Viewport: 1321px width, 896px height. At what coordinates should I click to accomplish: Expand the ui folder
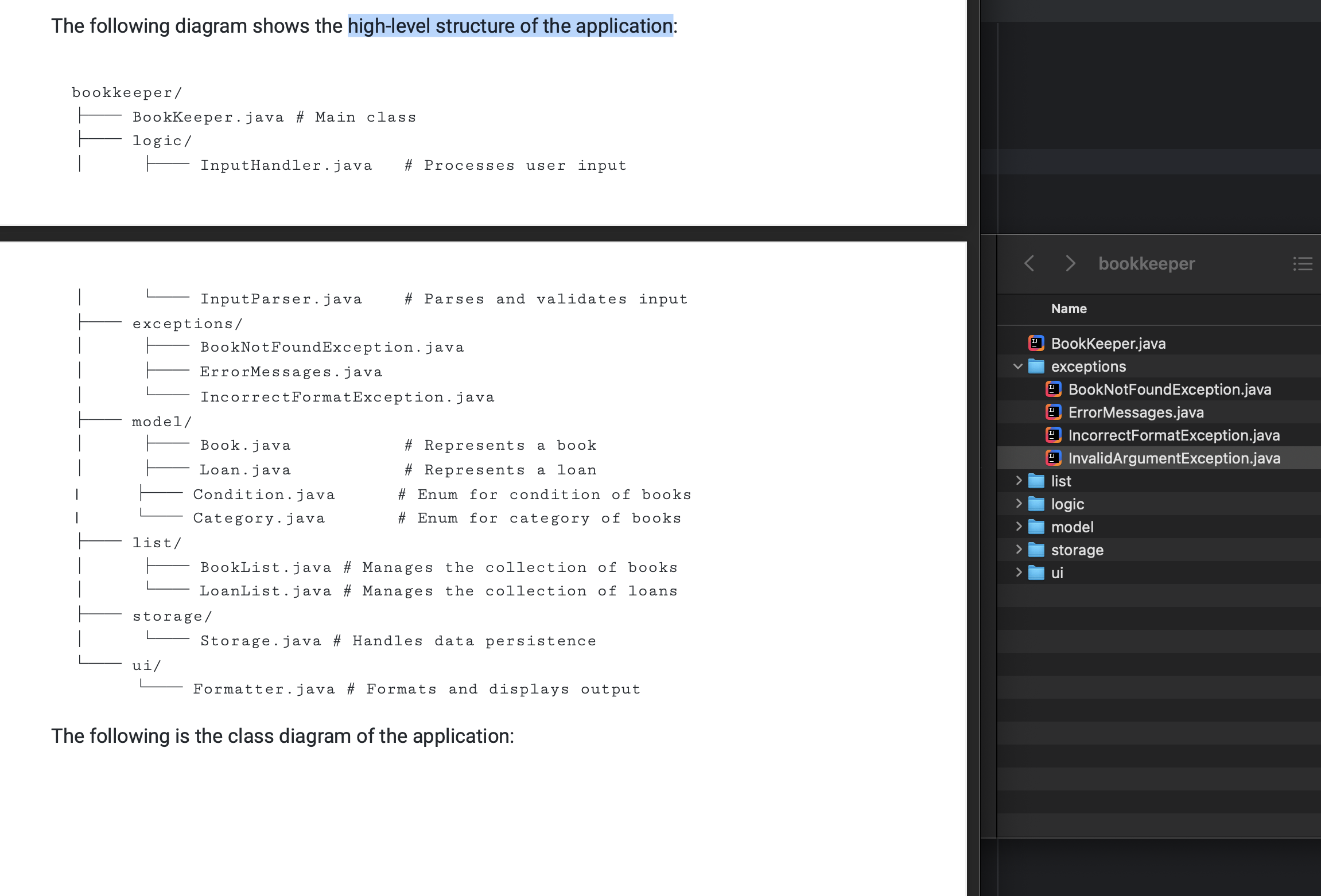click(x=1019, y=572)
